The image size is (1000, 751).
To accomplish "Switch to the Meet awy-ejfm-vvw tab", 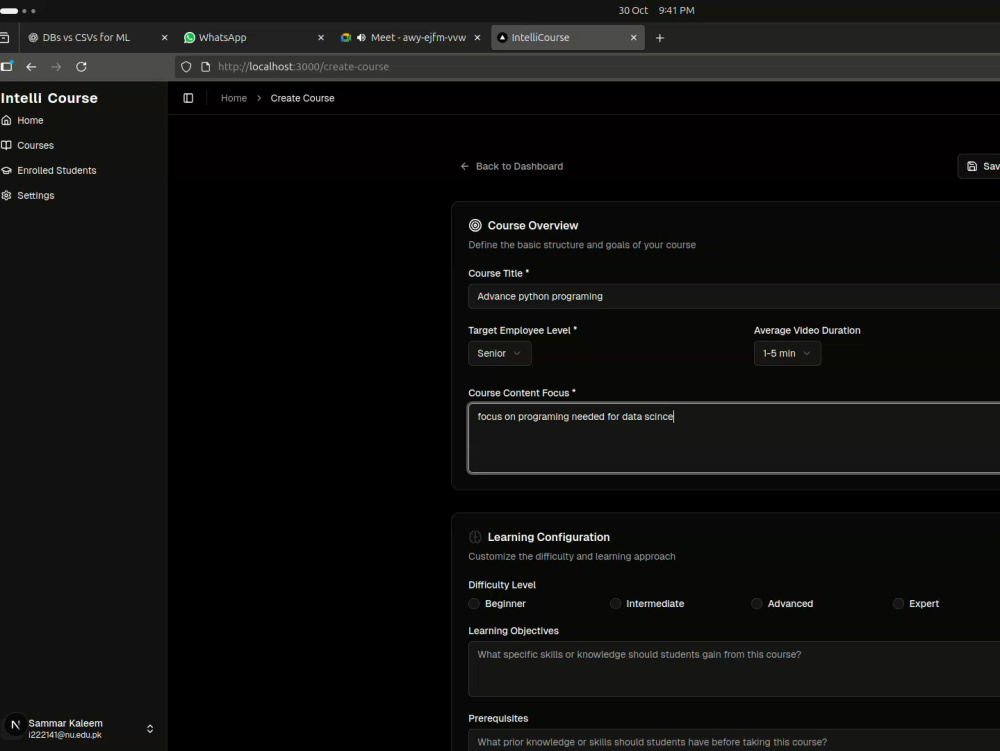I will coord(410,38).
